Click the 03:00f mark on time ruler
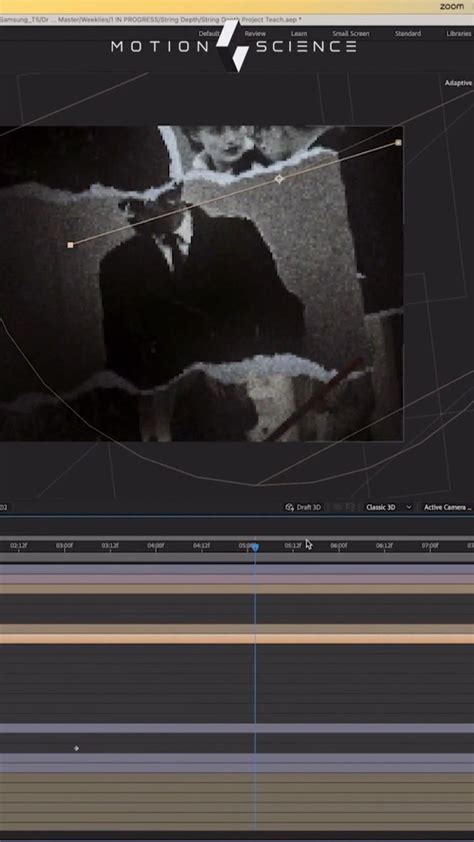The height and width of the screenshot is (842, 474). (x=64, y=546)
